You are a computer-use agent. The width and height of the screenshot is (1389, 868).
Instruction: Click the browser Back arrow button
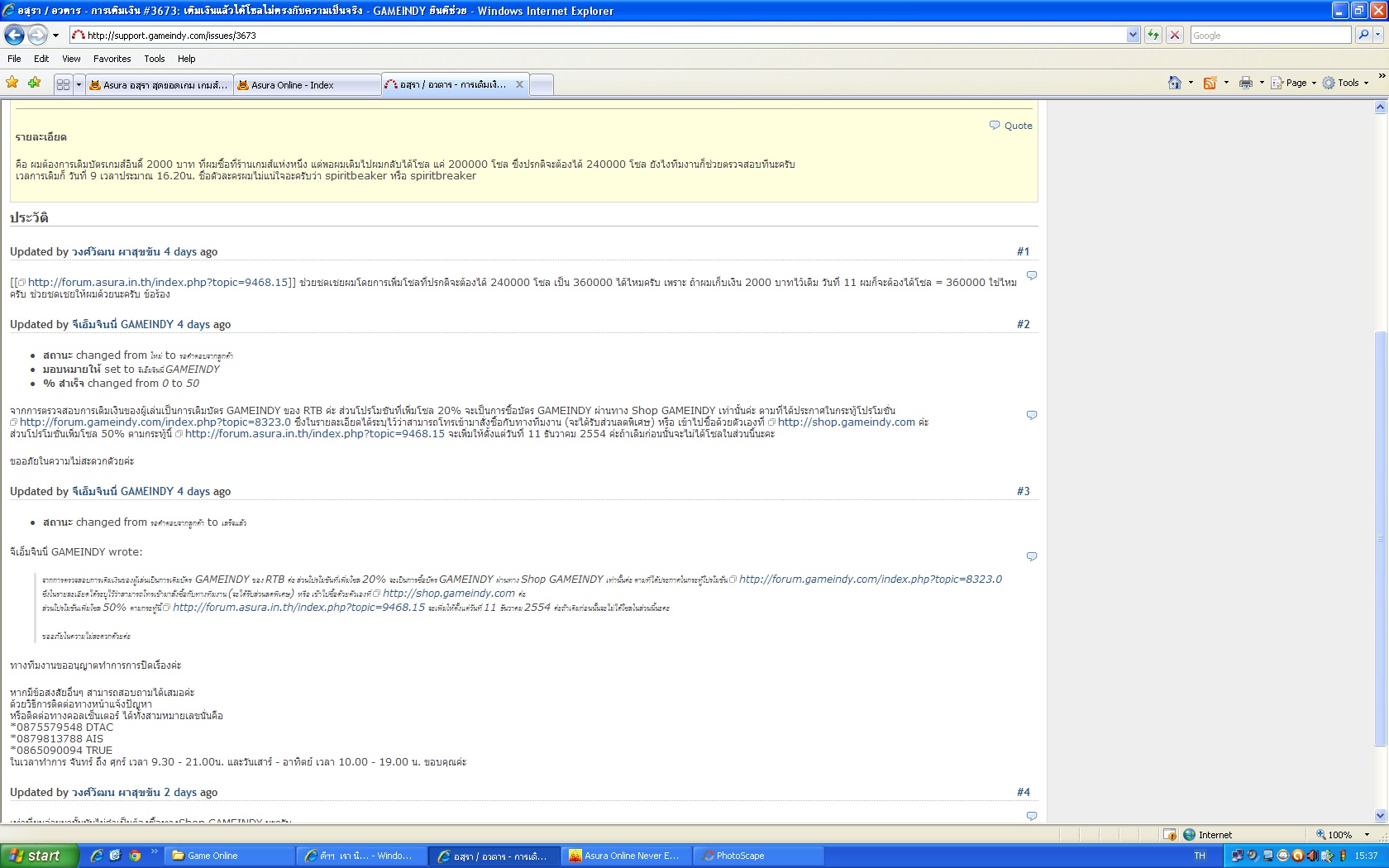click(x=14, y=35)
